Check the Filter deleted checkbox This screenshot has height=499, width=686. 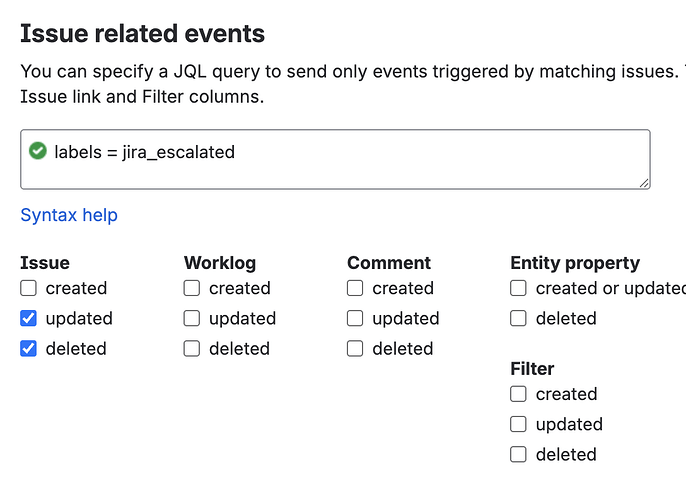click(518, 454)
